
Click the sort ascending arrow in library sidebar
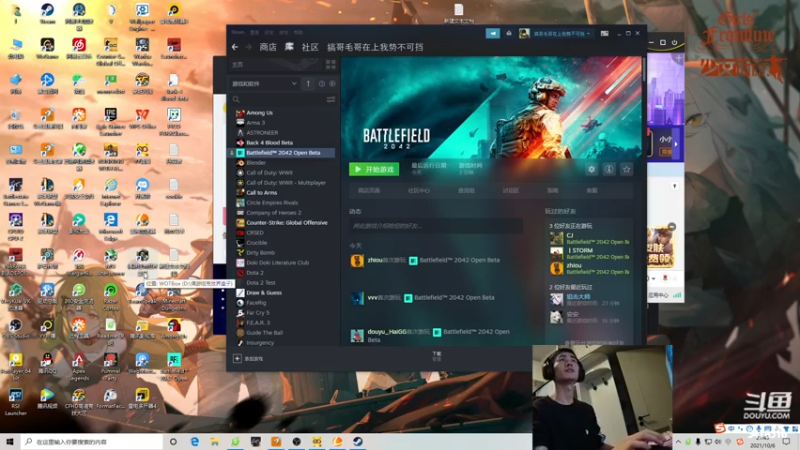point(308,83)
